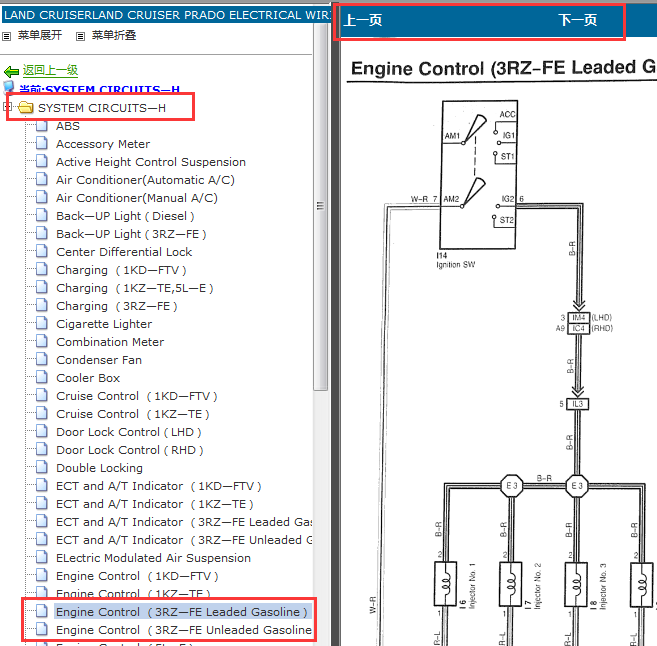Viewport: 657px width, 646px height.
Task: Click the 菜单展开 label
Action: pyautogui.click(x=40, y=35)
